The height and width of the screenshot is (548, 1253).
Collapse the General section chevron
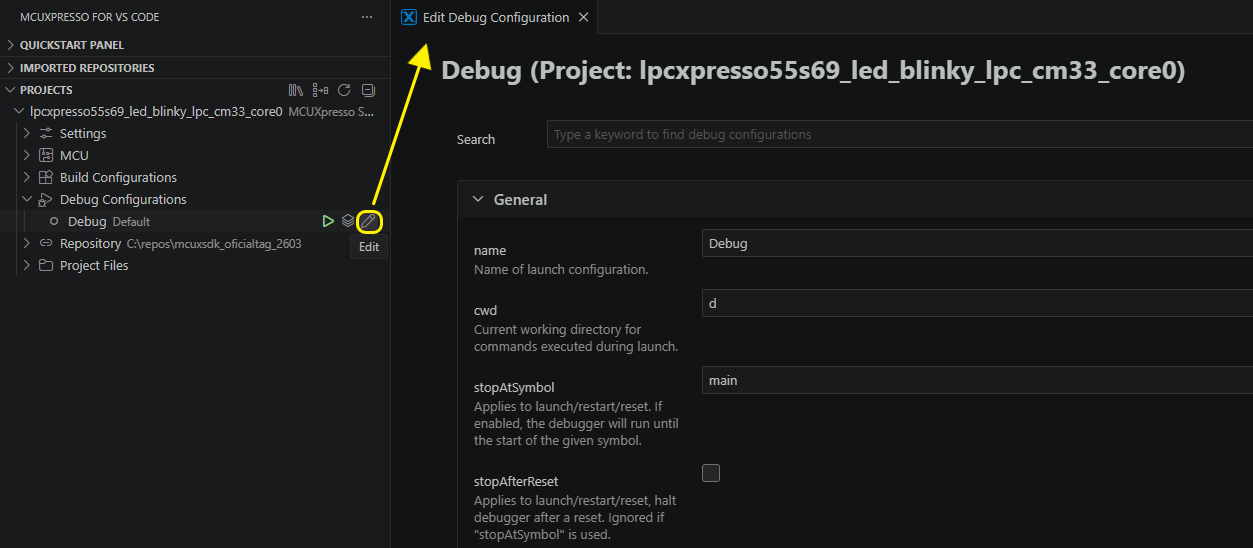tap(477, 199)
